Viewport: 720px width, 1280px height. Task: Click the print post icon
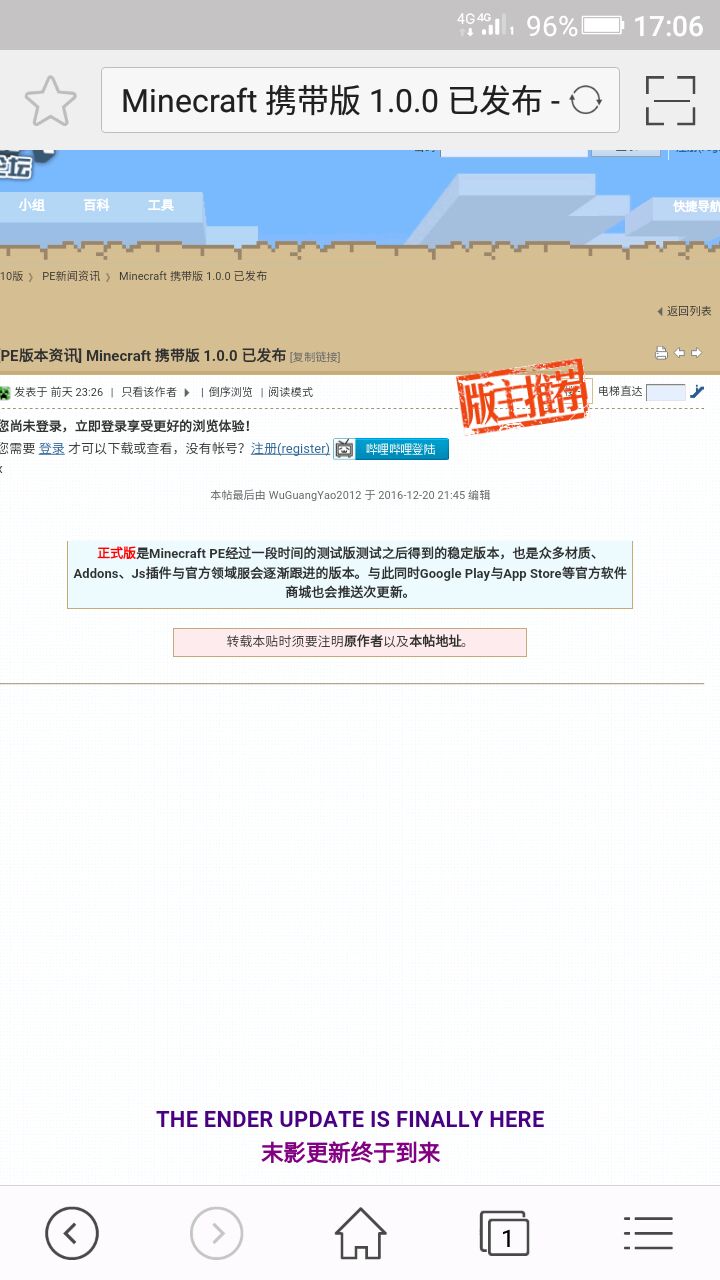[x=661, y=353]
